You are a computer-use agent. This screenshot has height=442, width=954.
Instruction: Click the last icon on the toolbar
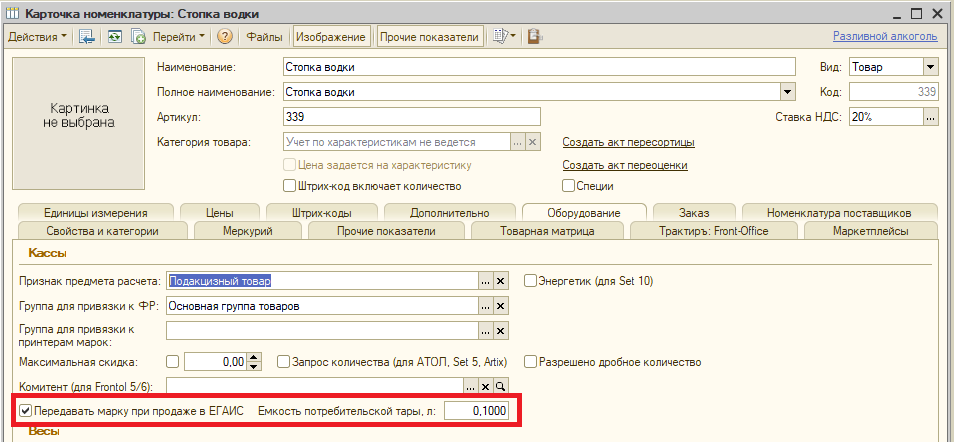(535, 37)
